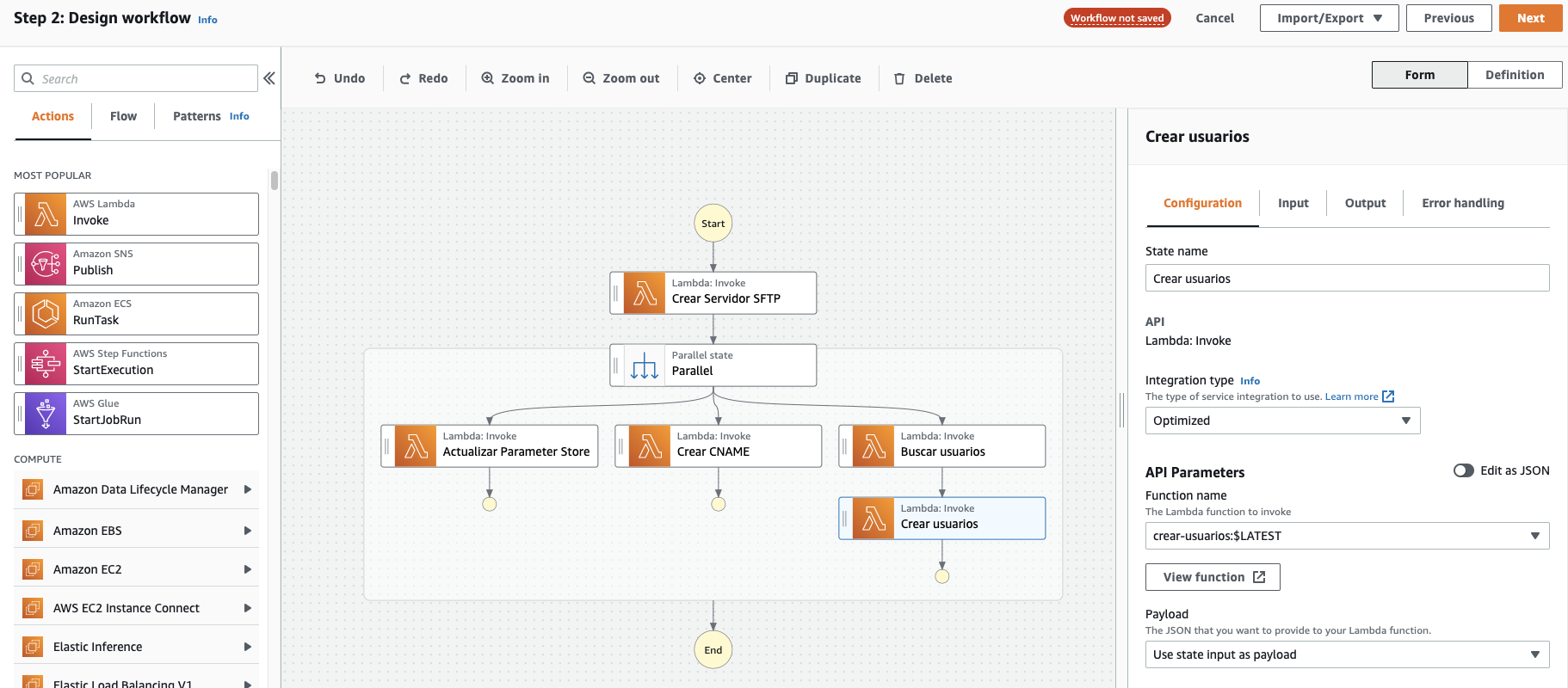Open the Integration type dropdown

click(x=1282, y=421)
